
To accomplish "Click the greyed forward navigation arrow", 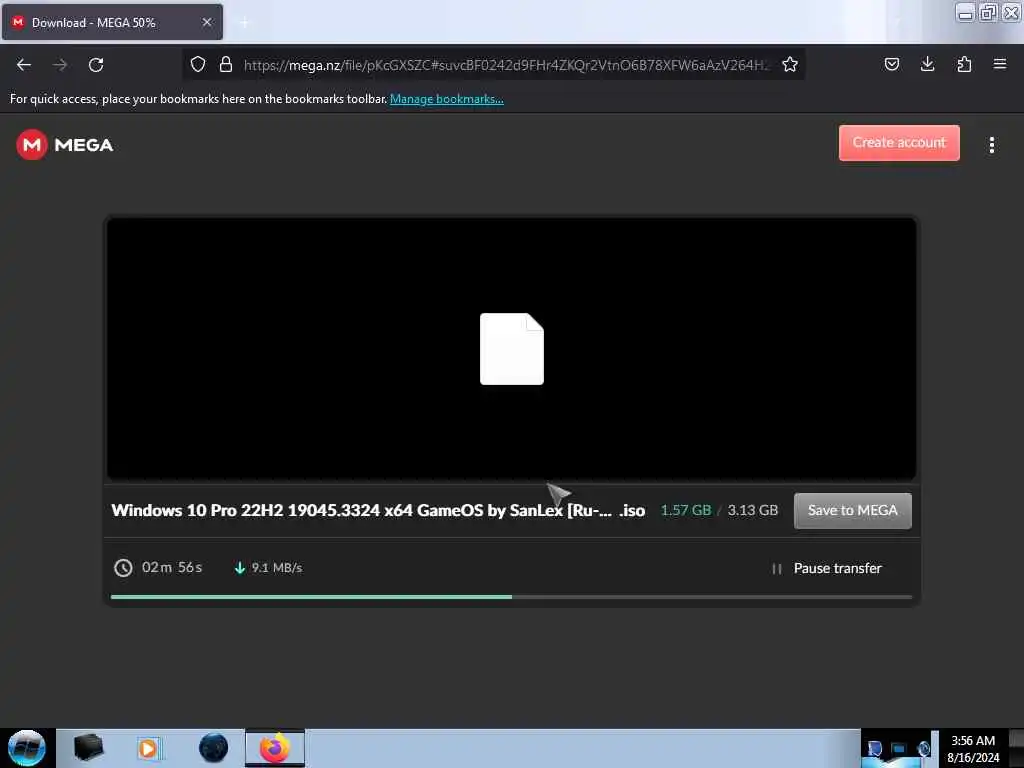I will point(60,65).
